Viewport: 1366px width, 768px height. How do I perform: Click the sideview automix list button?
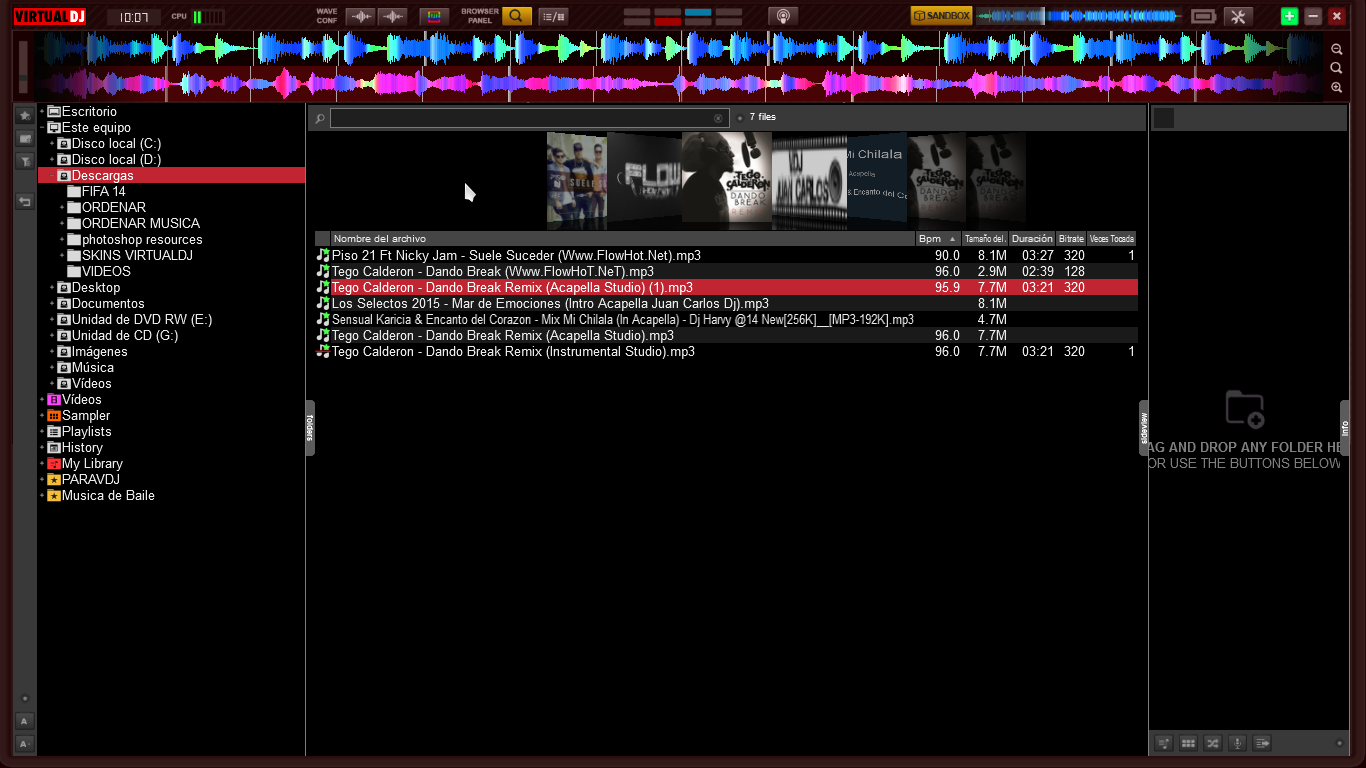(1262, 743)
